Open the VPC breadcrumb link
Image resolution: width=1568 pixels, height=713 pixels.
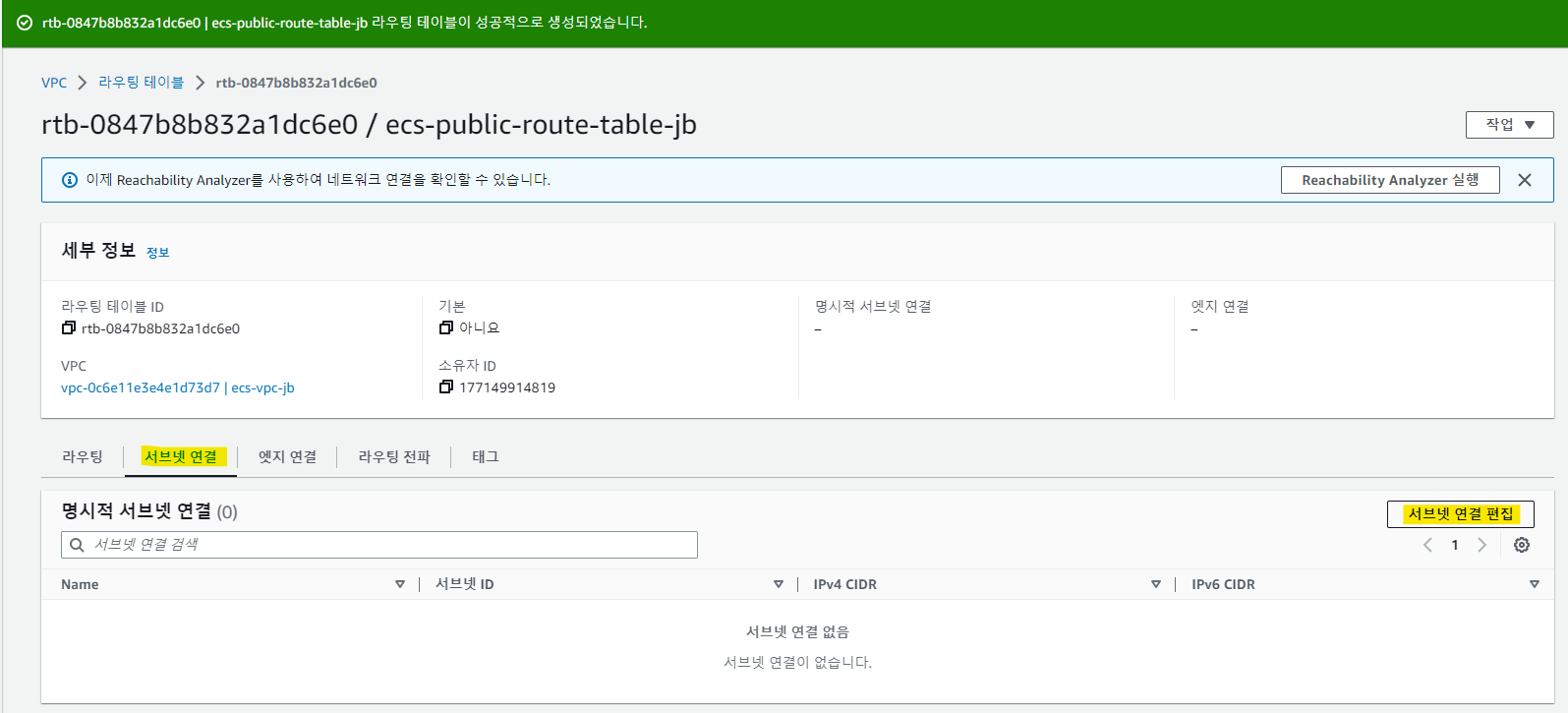coord(54,83)
